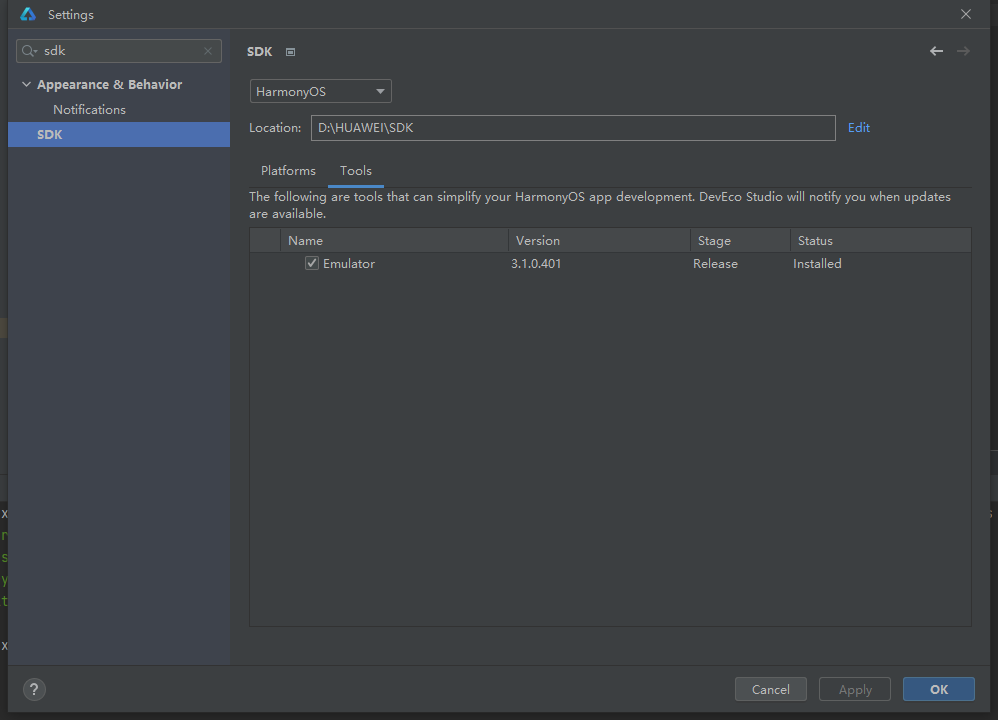Uncheck the Emulator checkbox
Viewport: 998px width, 720px height.
(x=311, y=263)
